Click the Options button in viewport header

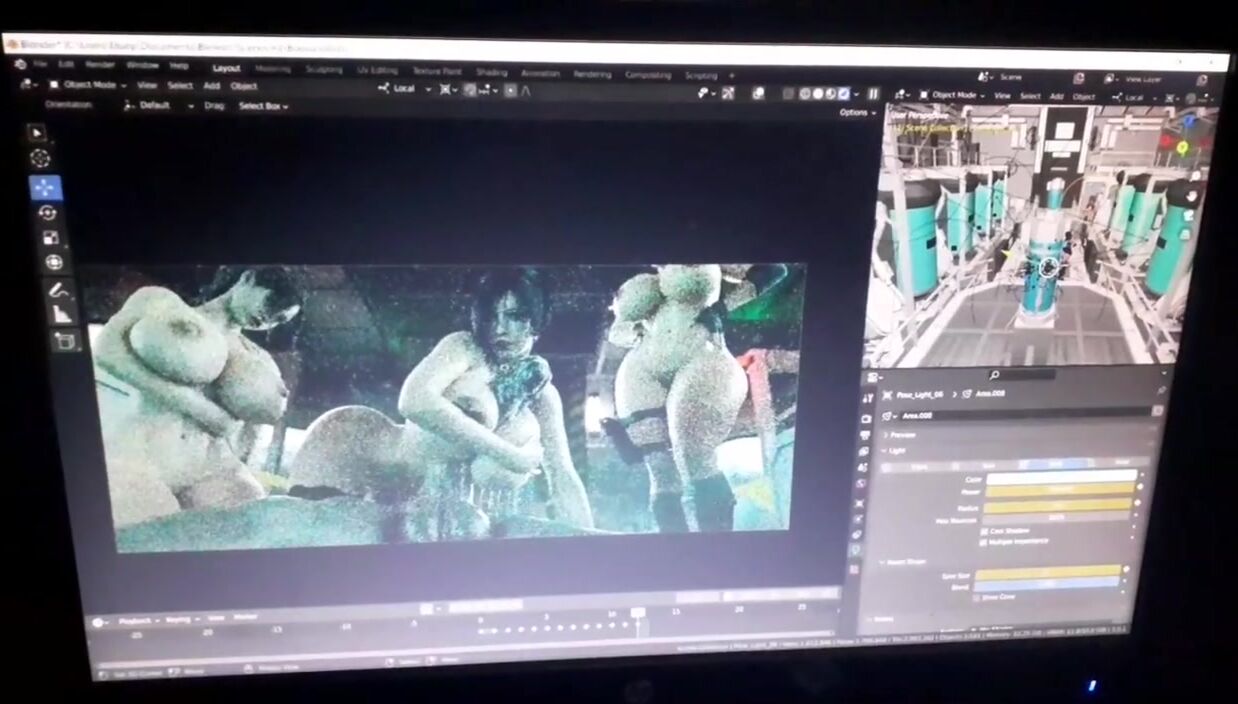(857, 113)
